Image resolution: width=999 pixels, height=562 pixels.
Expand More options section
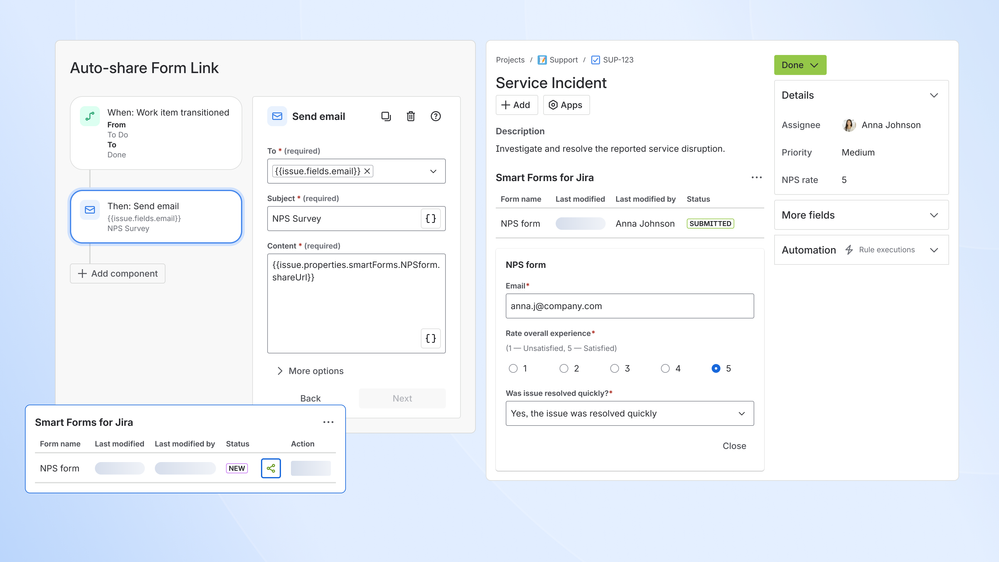(310, 371)
